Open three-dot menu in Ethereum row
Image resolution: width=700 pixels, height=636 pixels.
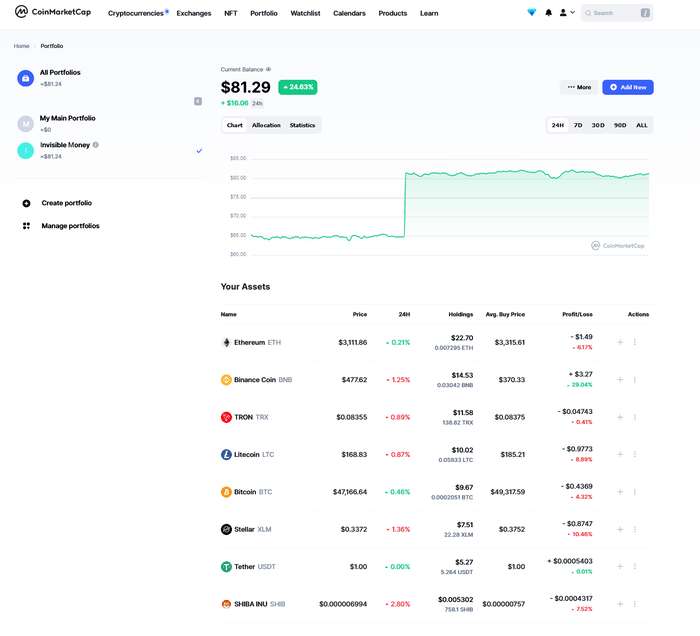(634, 342)
